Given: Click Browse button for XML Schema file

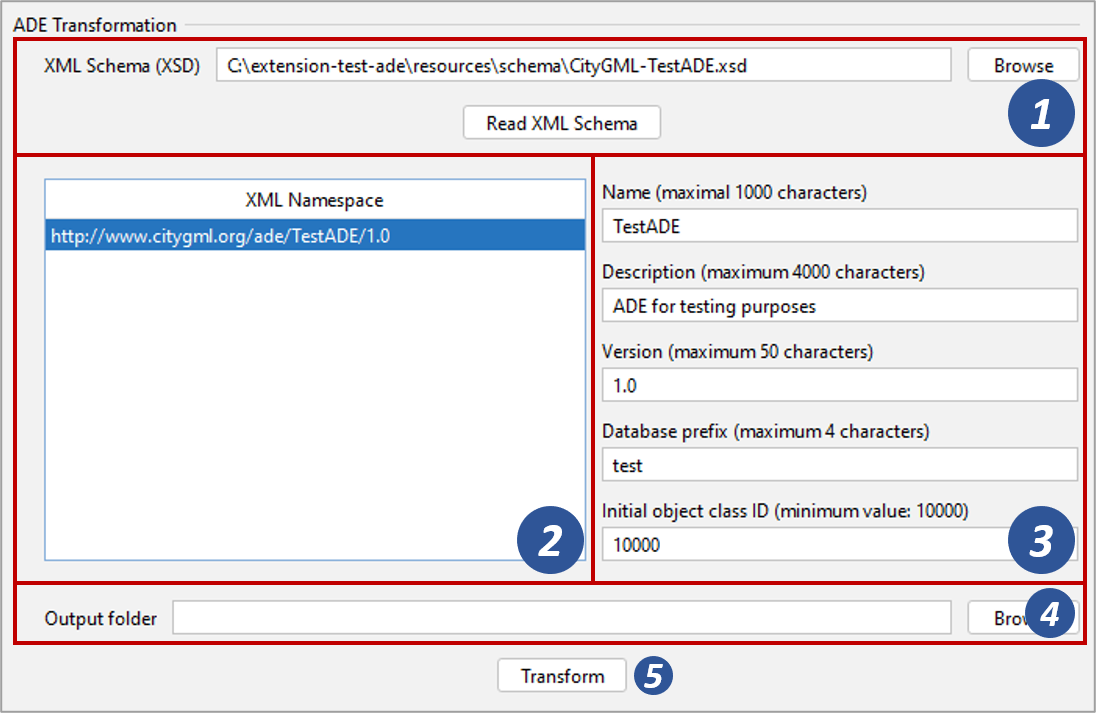Looking at the screenshot, I should (x=1023, y=65).
